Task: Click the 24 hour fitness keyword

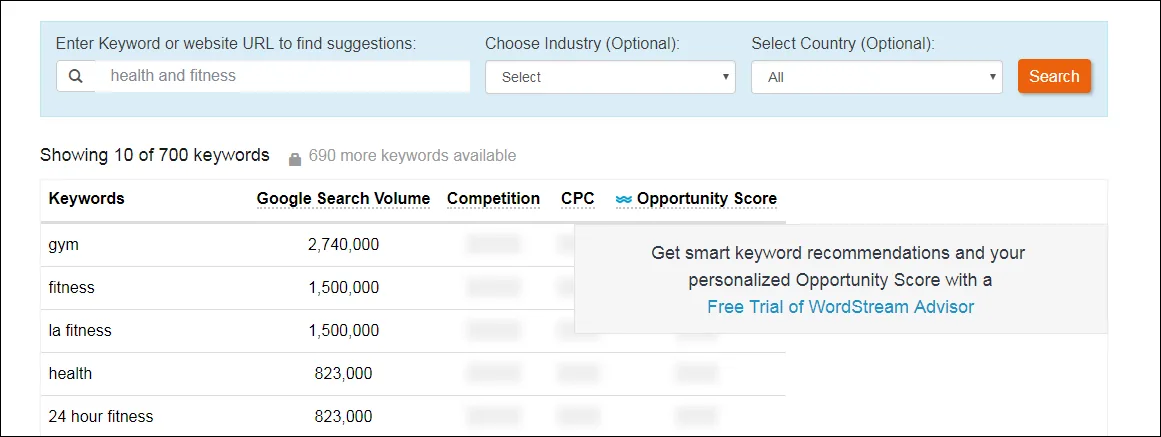Action: pos(101,416)
